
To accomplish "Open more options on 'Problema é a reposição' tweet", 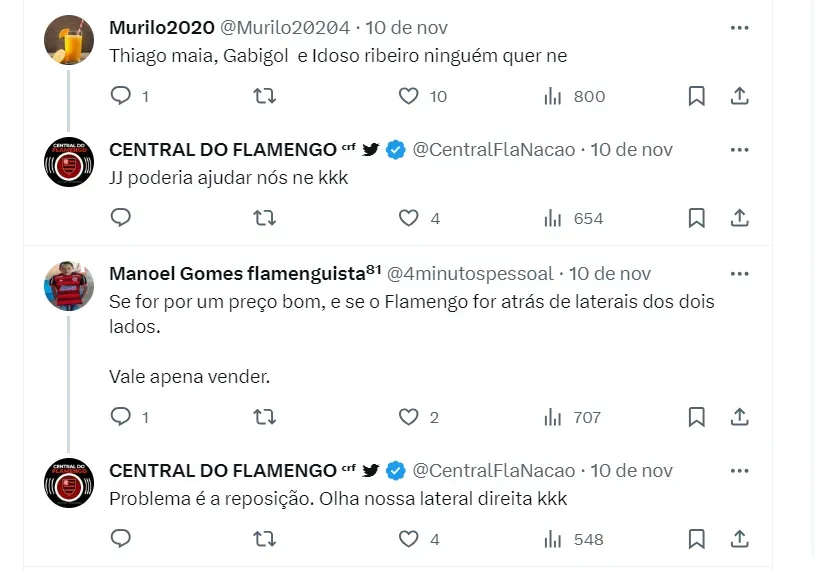I will [x=739, y=470].
